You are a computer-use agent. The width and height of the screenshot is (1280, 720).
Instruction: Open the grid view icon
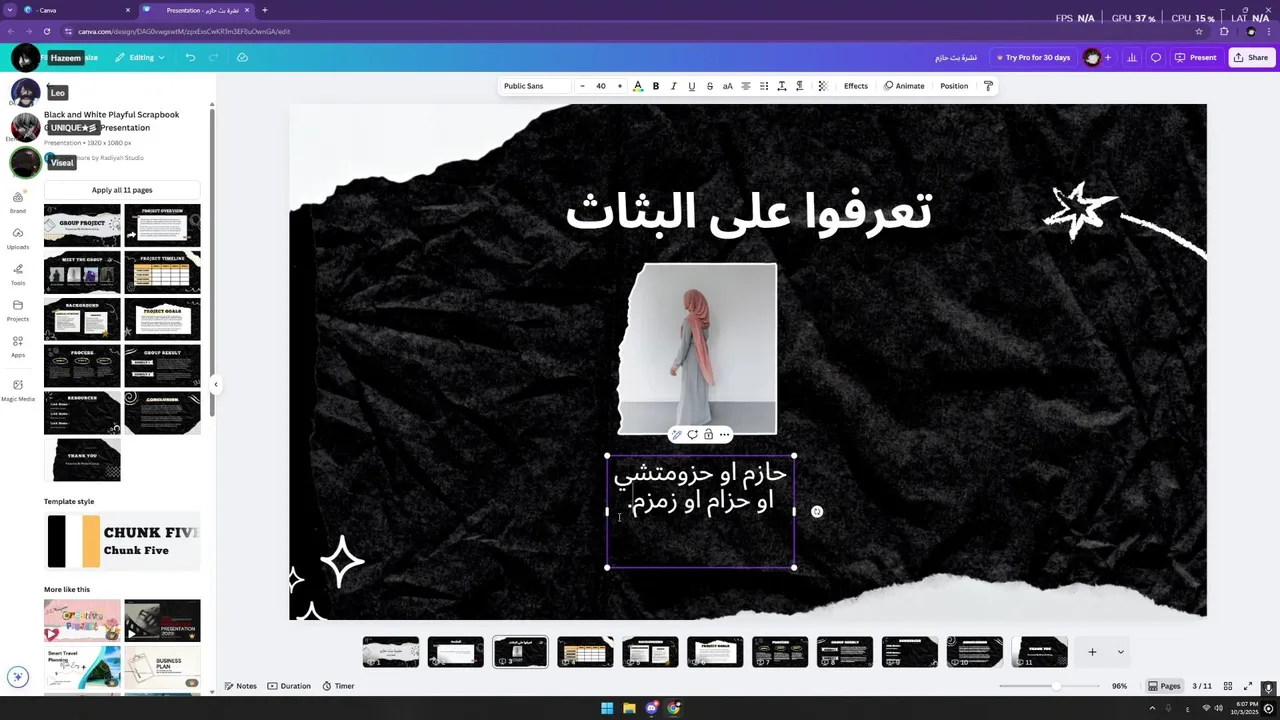1228,686
